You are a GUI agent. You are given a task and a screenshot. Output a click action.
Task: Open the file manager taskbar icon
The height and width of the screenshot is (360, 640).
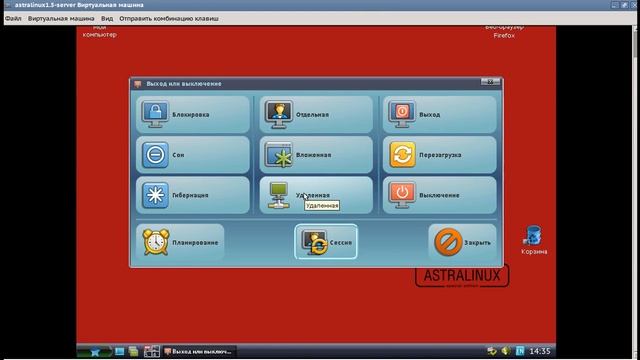[133, 351]
